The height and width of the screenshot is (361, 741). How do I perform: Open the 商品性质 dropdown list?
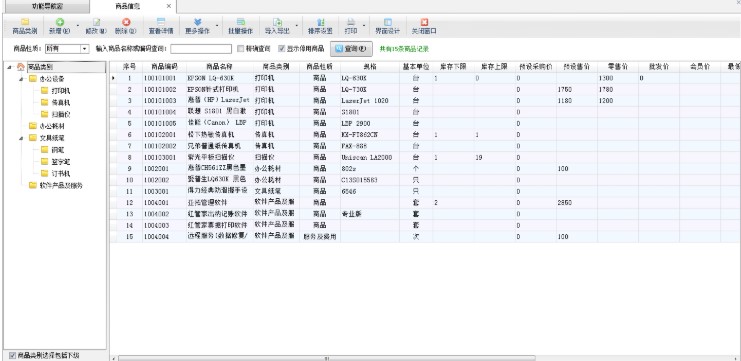(x=85, y=49)
